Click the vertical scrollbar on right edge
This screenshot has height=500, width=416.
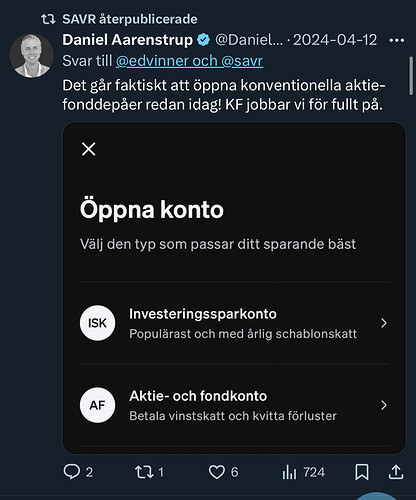click(x=411, y=76)
